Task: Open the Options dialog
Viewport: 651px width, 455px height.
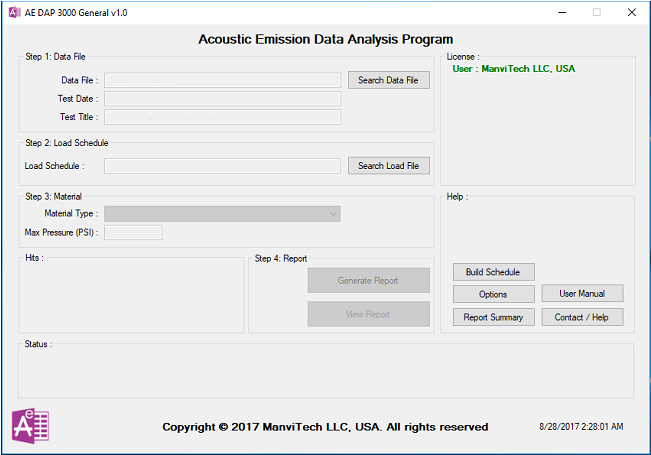Action: 493,294
